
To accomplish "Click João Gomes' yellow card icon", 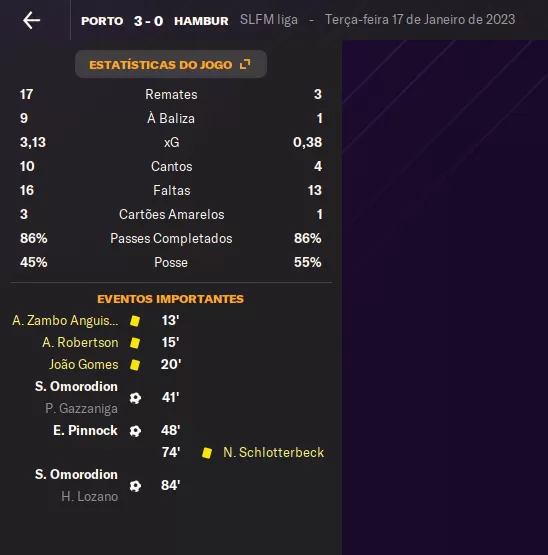I will click(135, 365).
